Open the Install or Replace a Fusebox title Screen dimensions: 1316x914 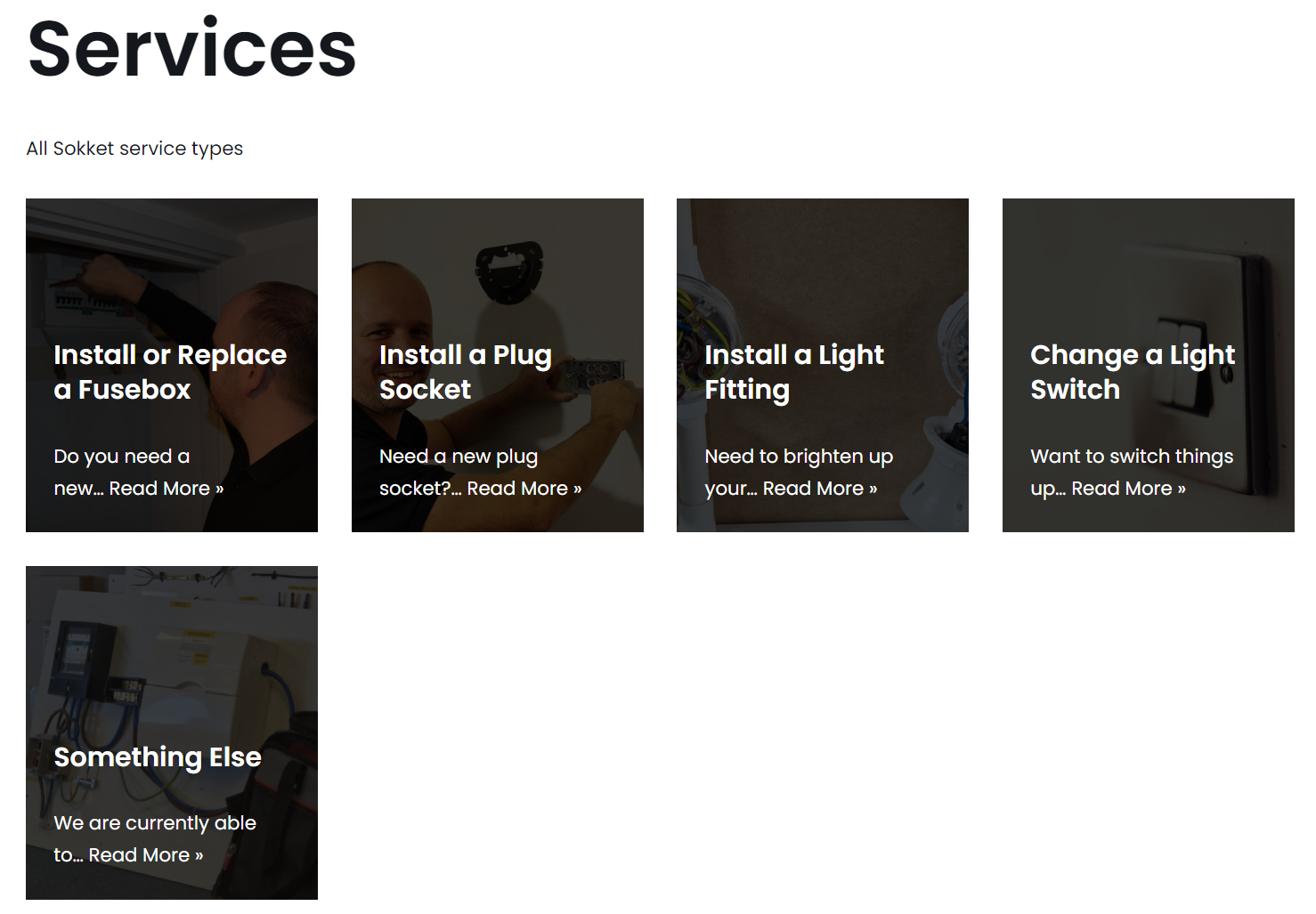(169, 372)
